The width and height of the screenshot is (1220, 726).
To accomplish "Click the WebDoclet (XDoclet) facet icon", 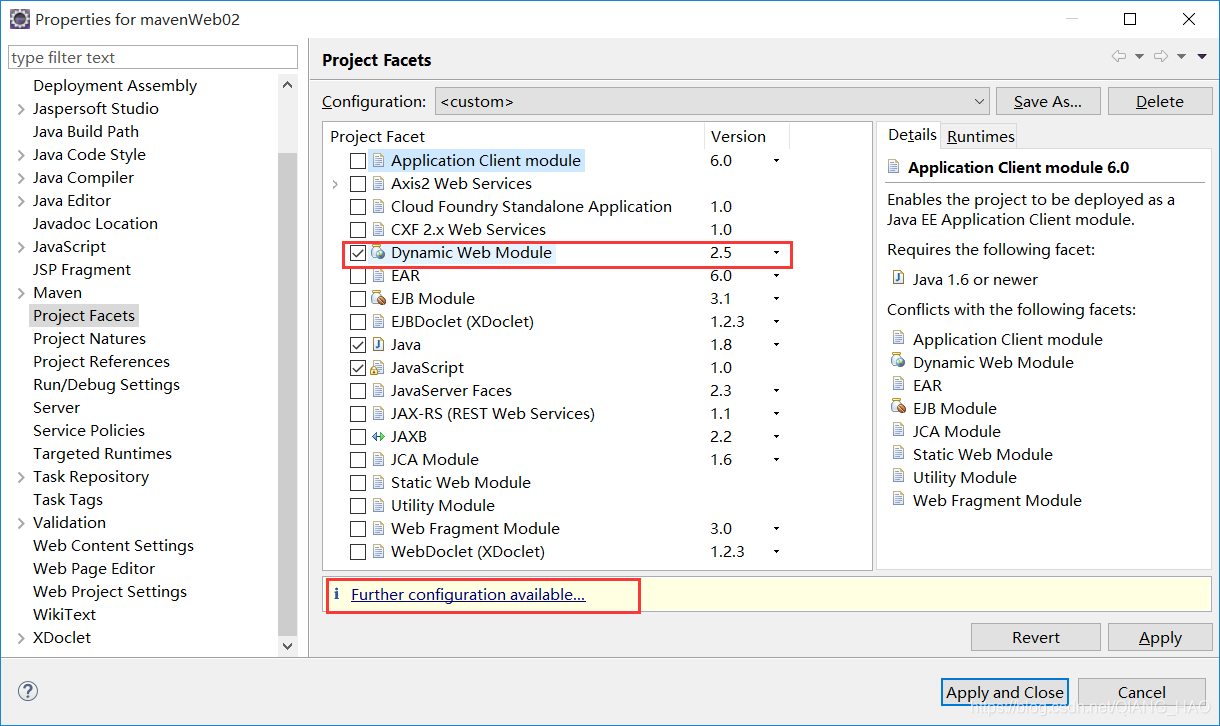I will click(x=378, y=552).
